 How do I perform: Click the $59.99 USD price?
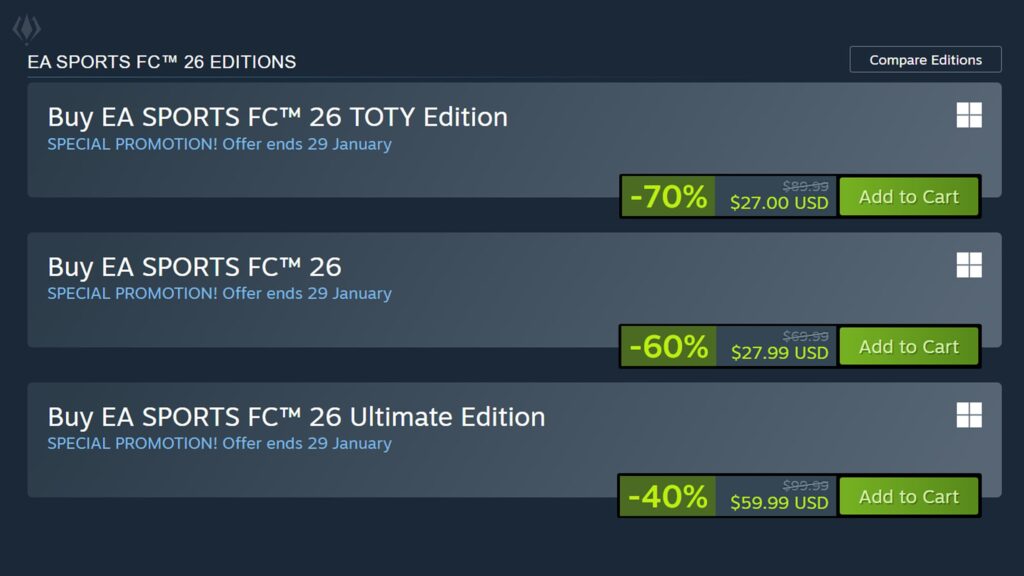pos(779,503)
